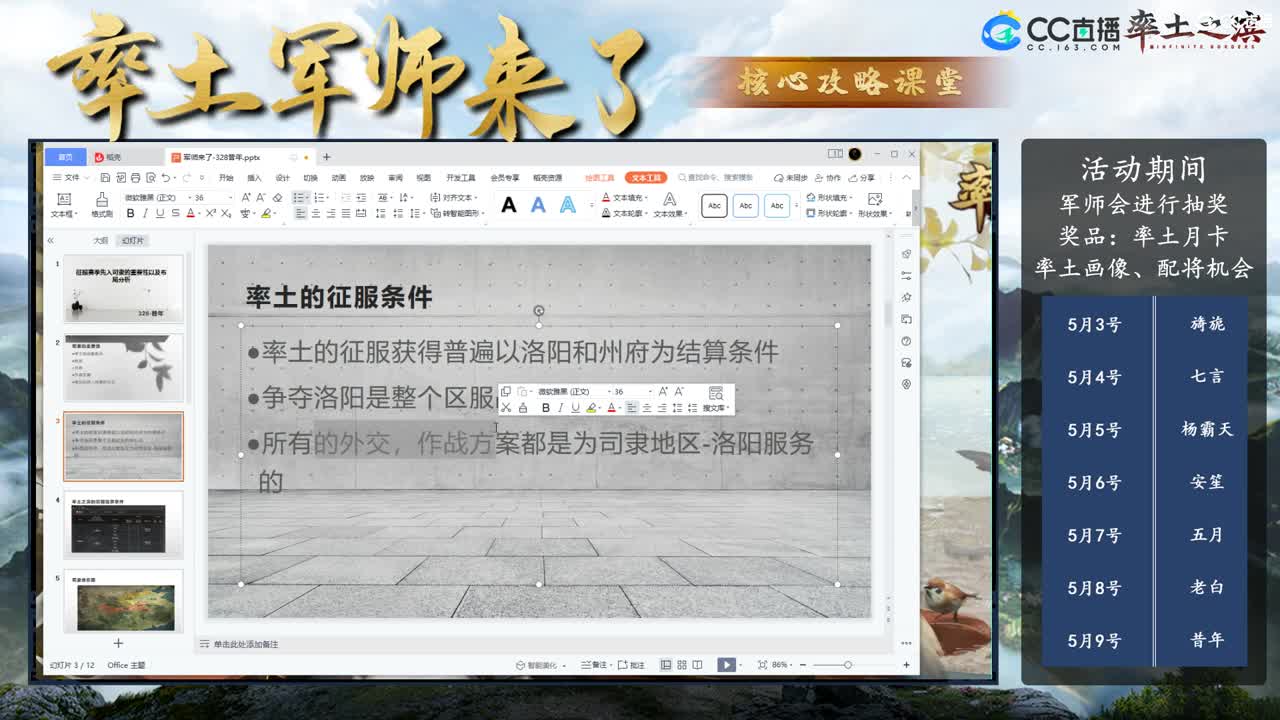This screenshot has height=720, width=1280.
Task: Open the Insert (插入) ribbon tab
Action: click(x=254, y=178)
